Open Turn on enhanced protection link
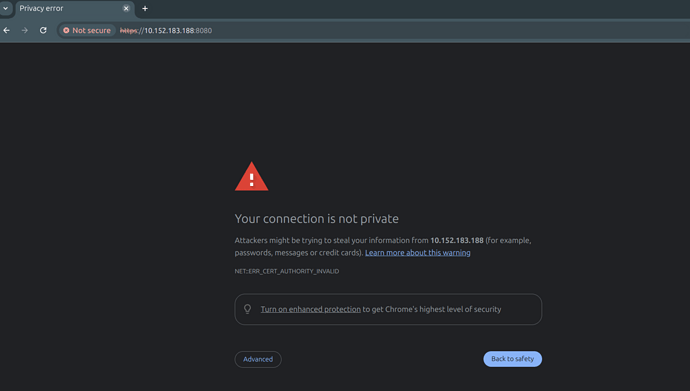This screenshot has height=391, width=690. (x=311, y=309)
